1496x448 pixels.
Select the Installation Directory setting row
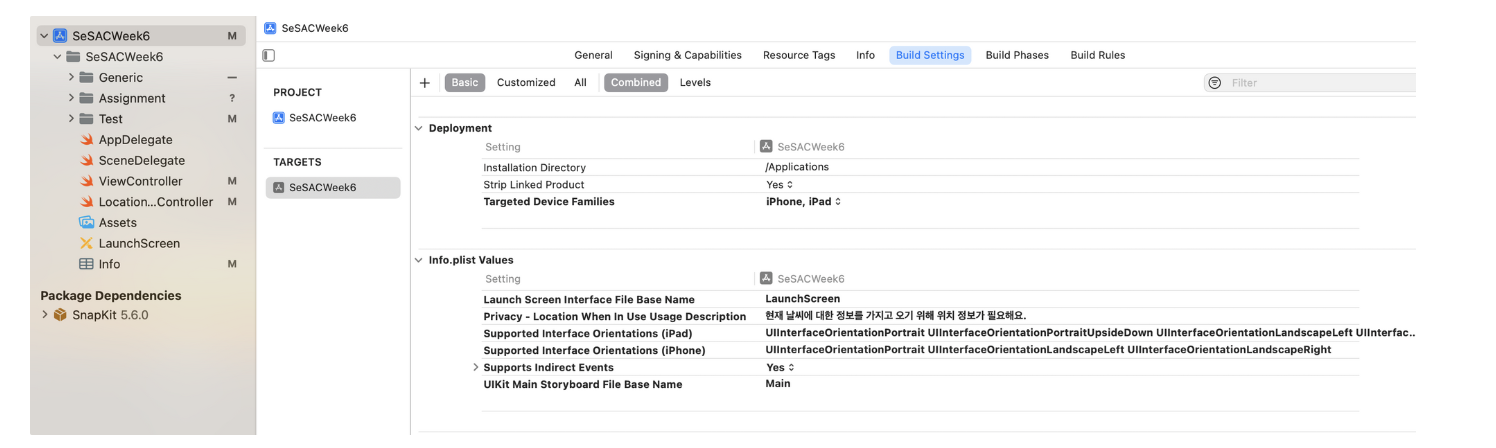click(x=921, y=168)
